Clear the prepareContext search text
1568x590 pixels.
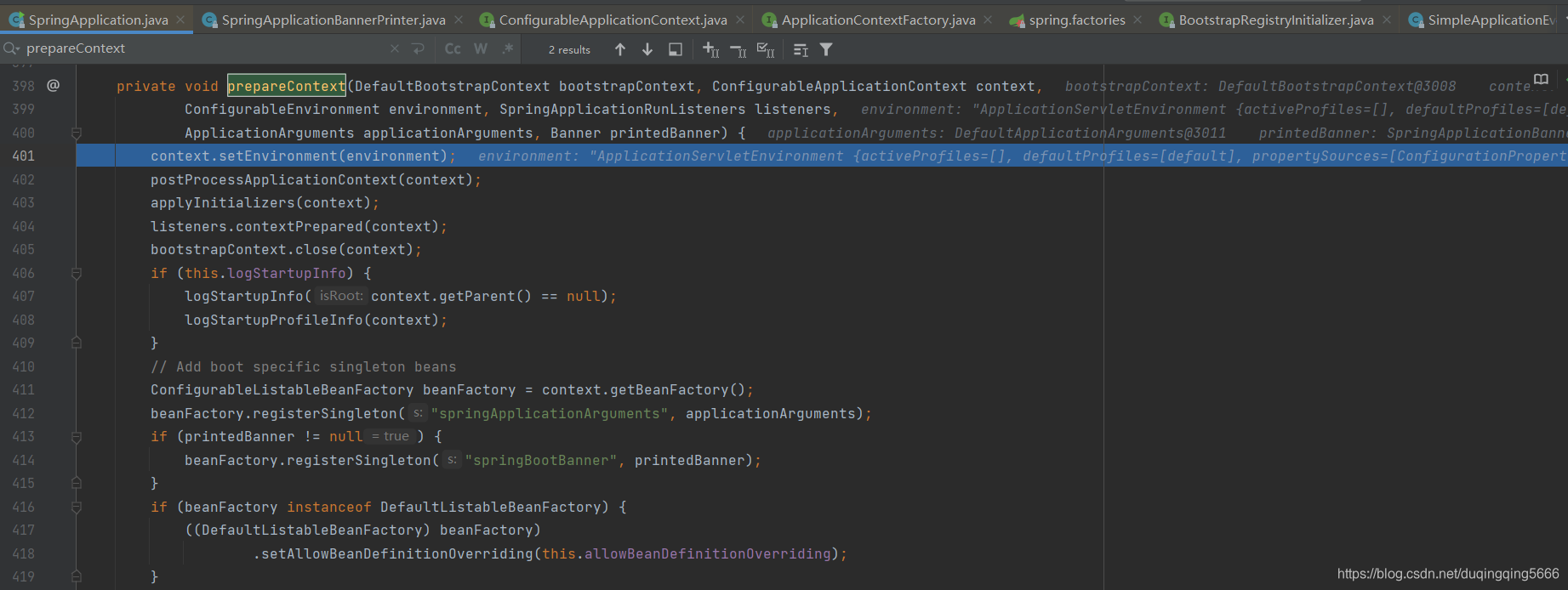click(x=395, y=48)
